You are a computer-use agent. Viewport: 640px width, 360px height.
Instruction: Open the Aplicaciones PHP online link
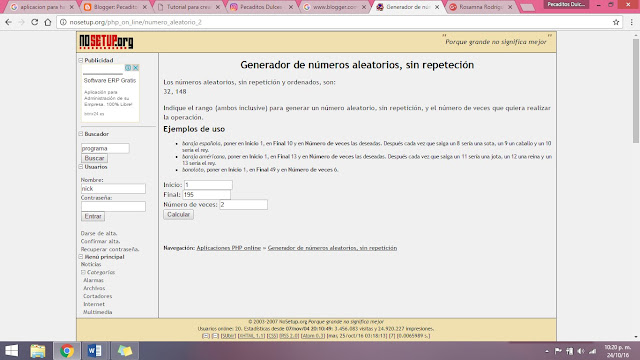(229, 248)
